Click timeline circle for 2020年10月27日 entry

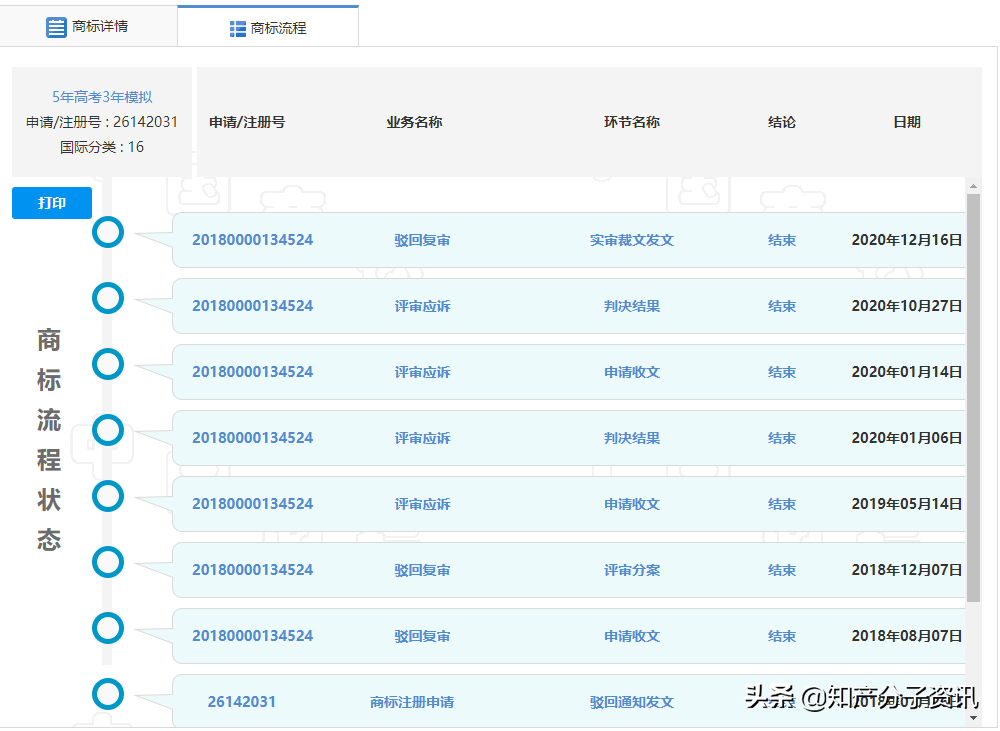point(108,298)
